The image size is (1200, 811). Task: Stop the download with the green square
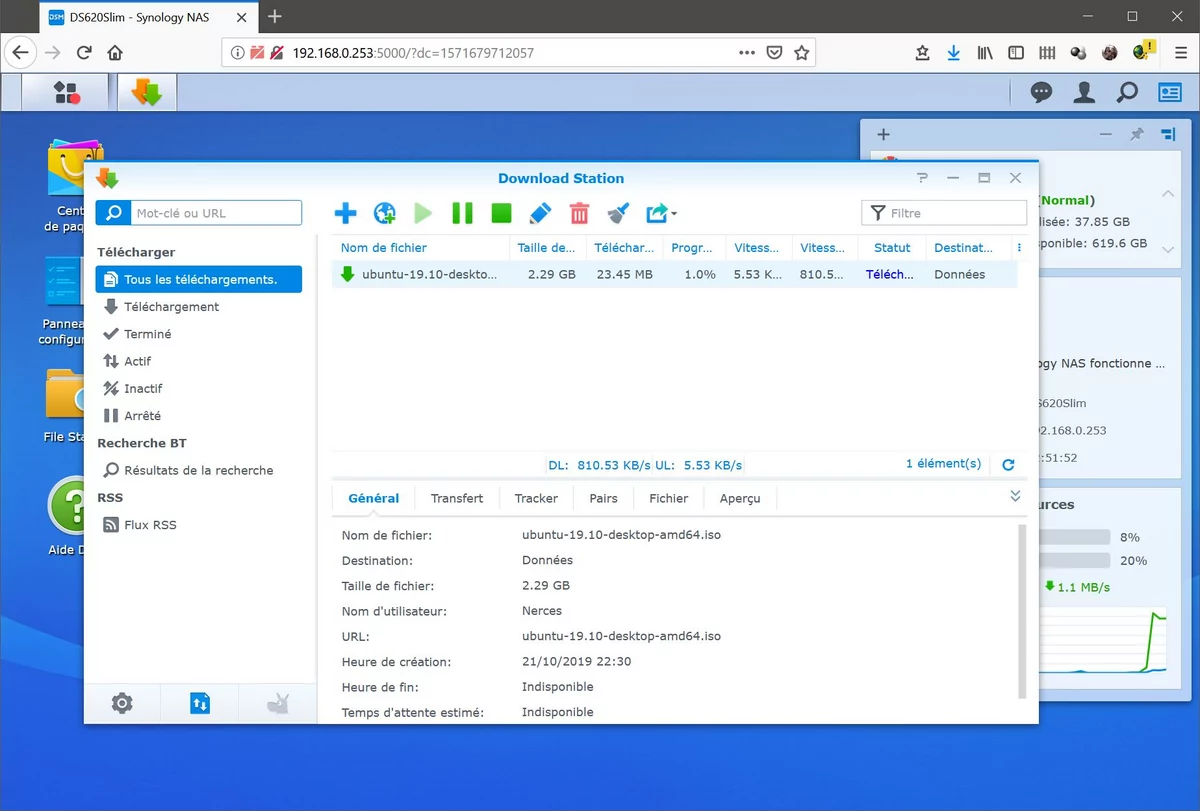pos(501,213)
